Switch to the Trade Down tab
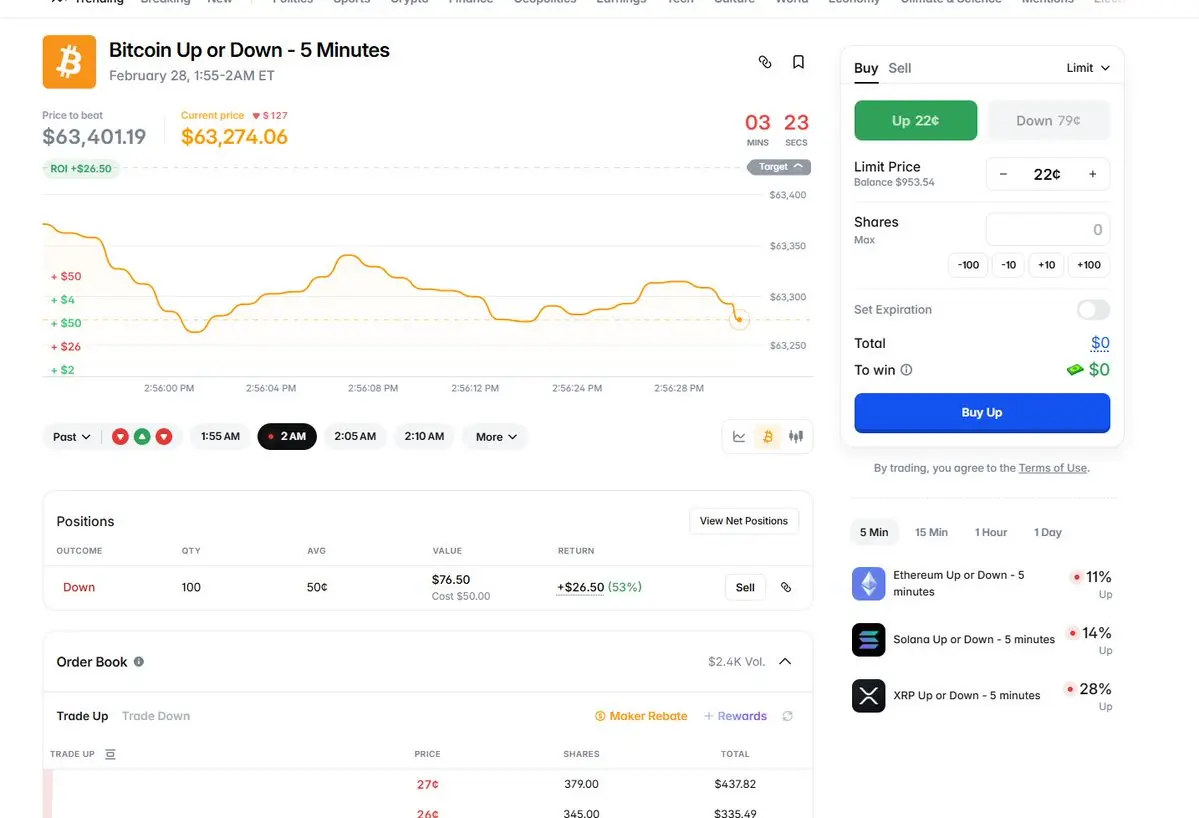Viewport: 1199px width, 818px height. 156,716
